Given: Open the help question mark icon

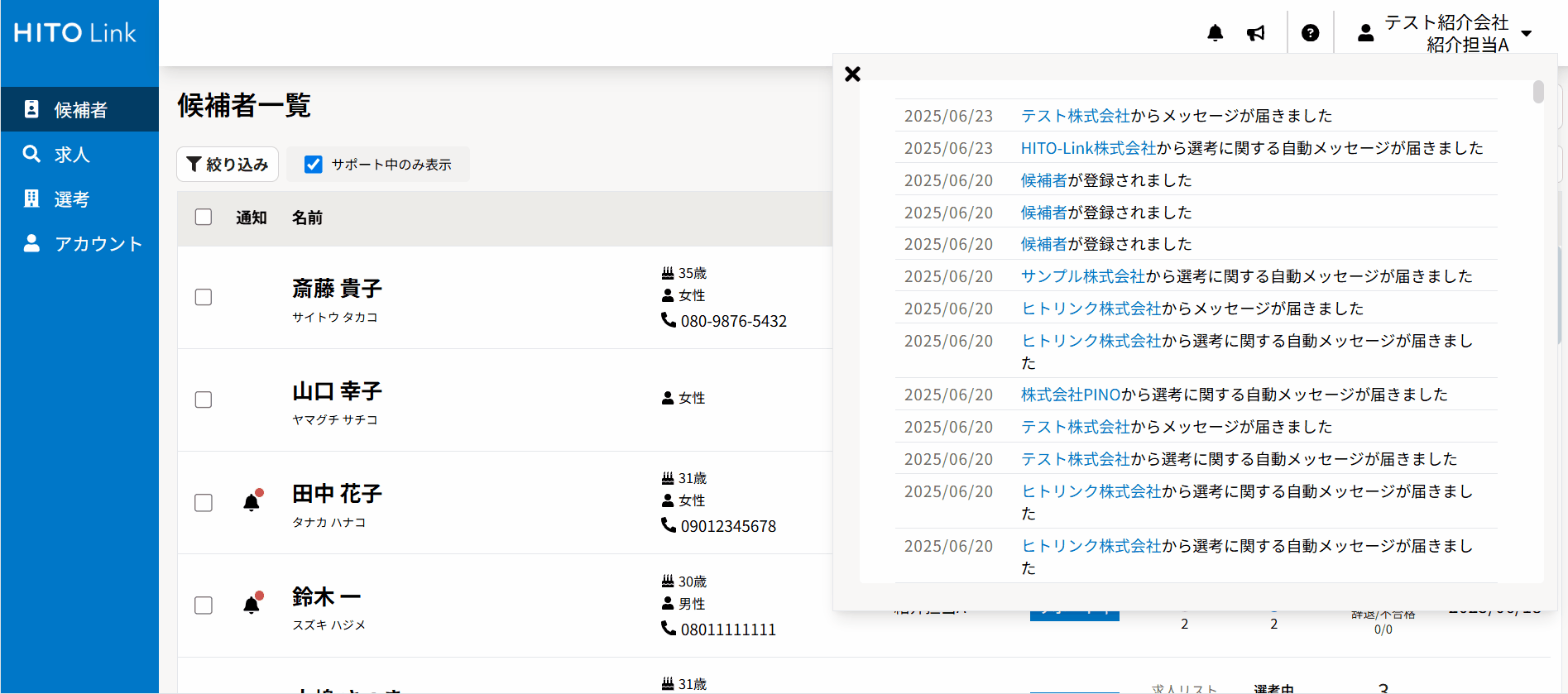Looking at the screenshot, I should 1310,33.
